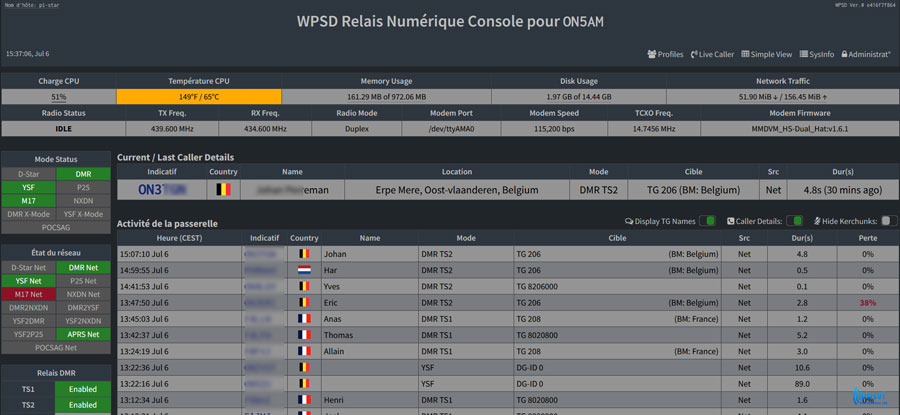This screenshot has height=415, width=900.
Task: Click the POCSAG mode status cell
Action: 56,227
